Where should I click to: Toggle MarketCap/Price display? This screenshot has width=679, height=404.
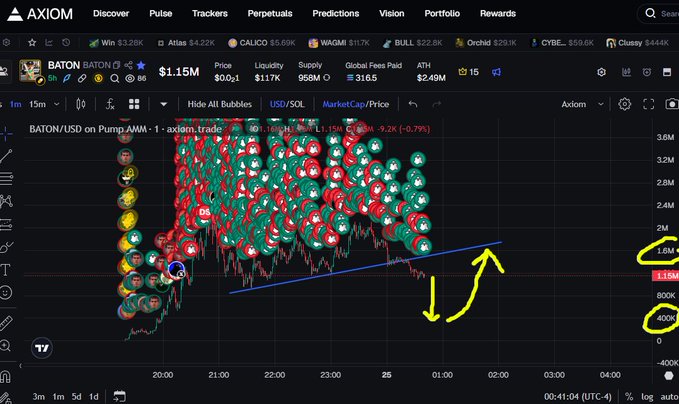click(356, 104)
